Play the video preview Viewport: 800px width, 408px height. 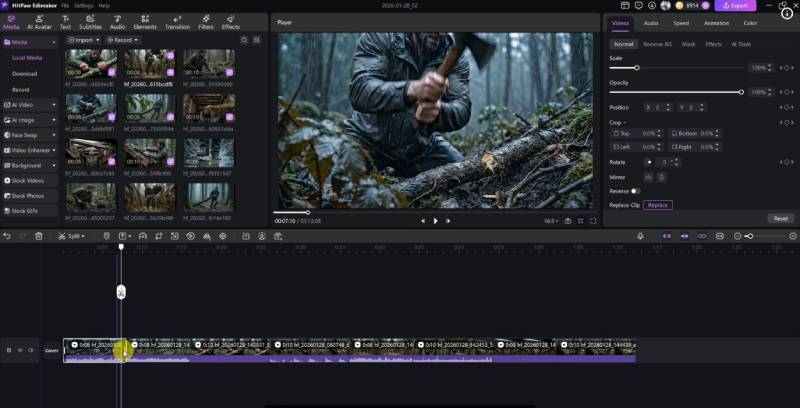[x=435, y=221]
